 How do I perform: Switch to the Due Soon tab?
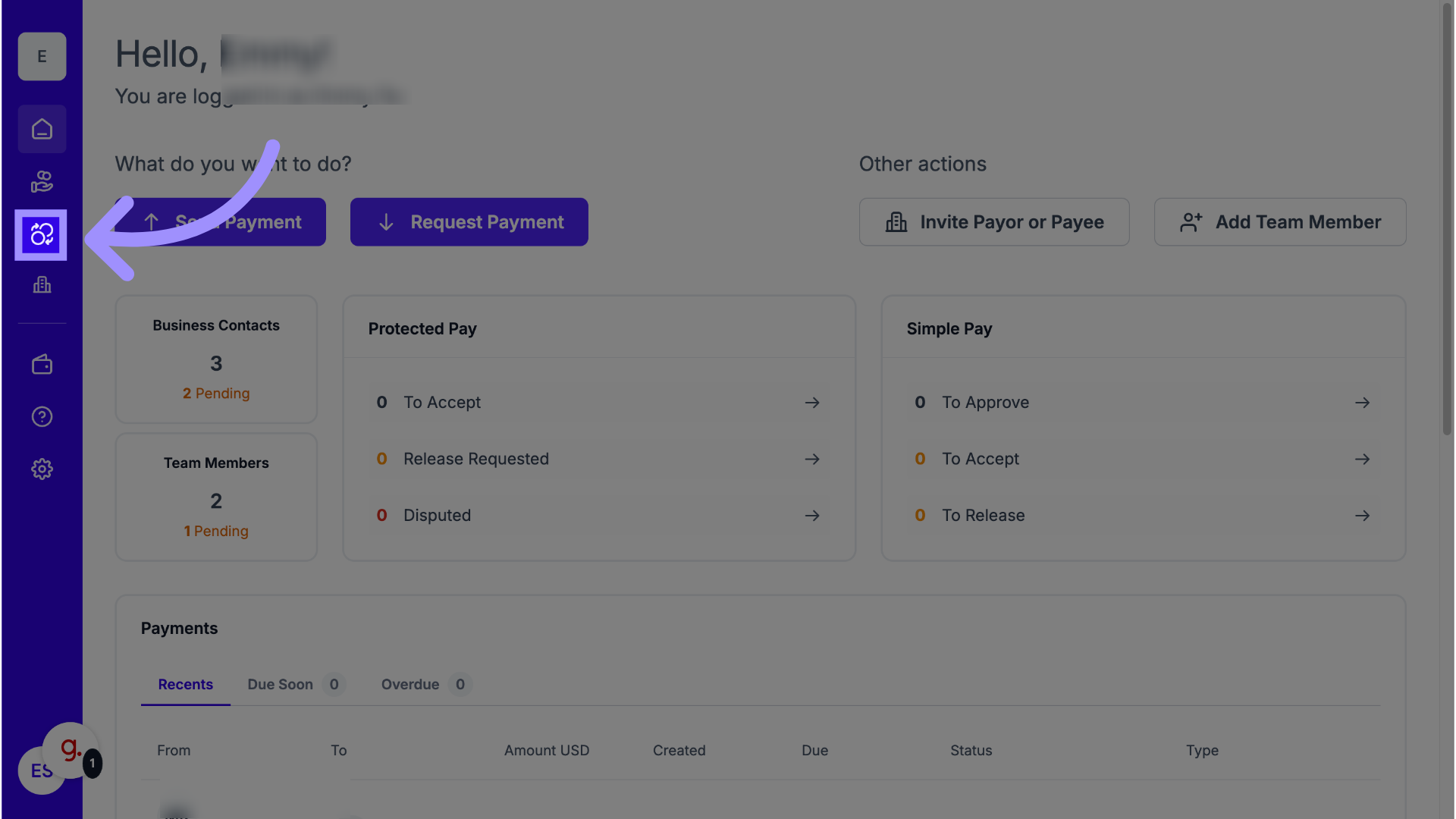pyautogui.click(x=295, y=685)
